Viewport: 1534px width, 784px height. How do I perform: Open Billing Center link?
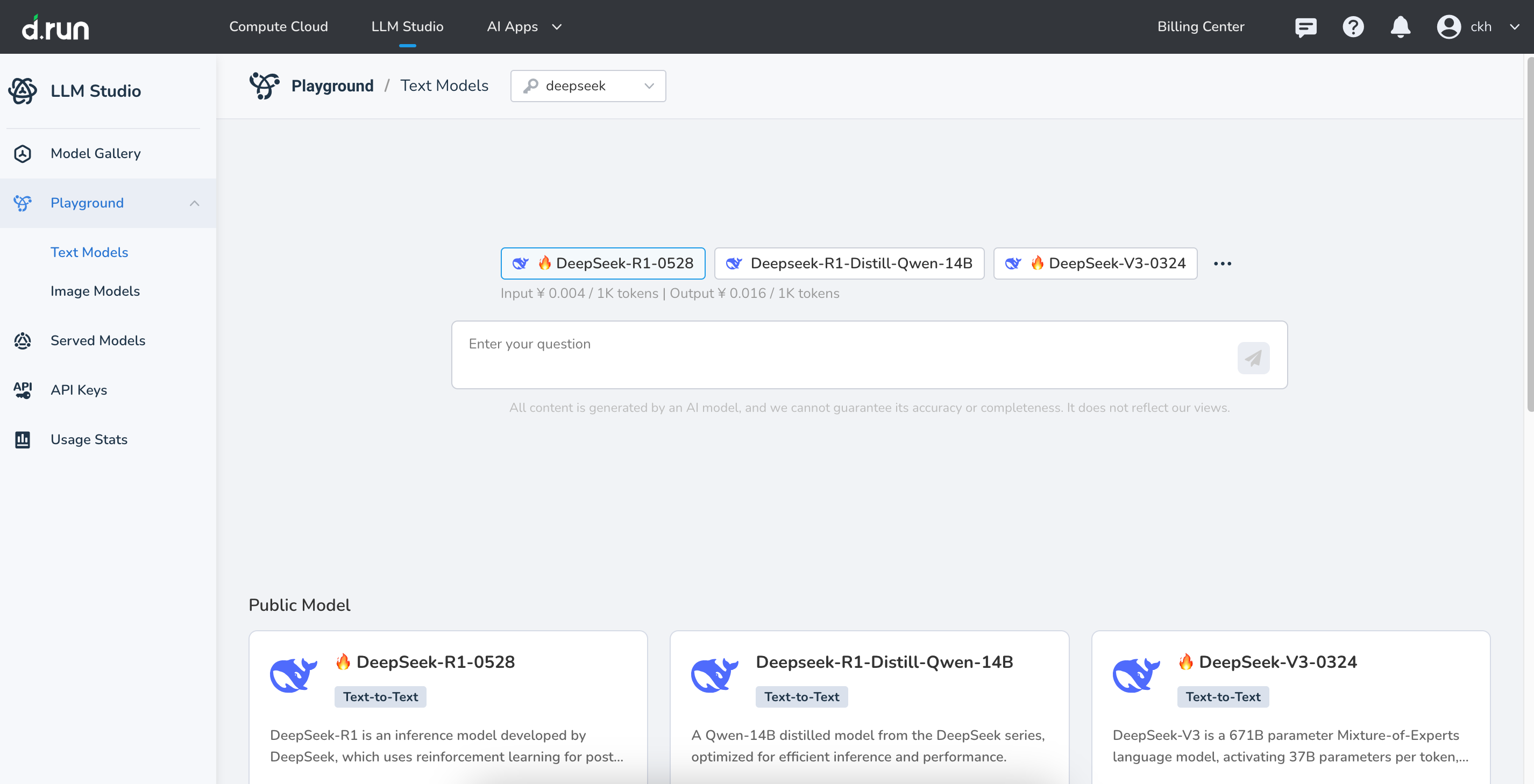pyautogui.click(x=1200, y=27)
